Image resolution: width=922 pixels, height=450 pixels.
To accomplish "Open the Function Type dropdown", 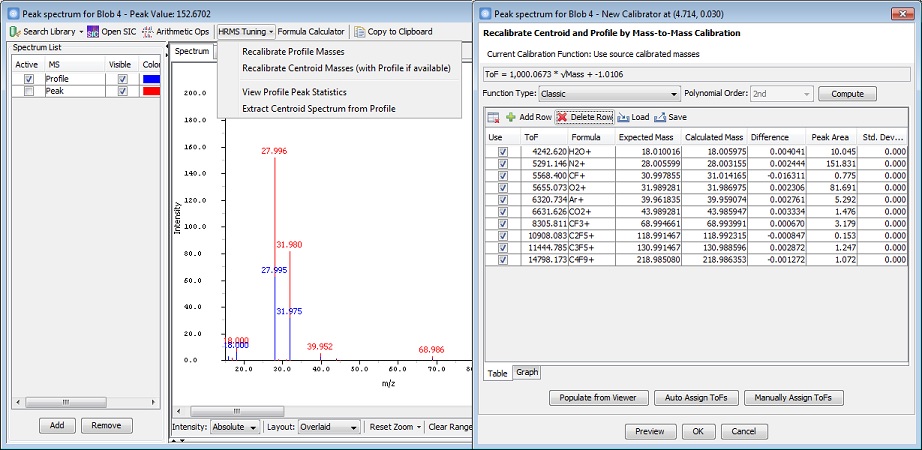I will click(x=609, y=93).
